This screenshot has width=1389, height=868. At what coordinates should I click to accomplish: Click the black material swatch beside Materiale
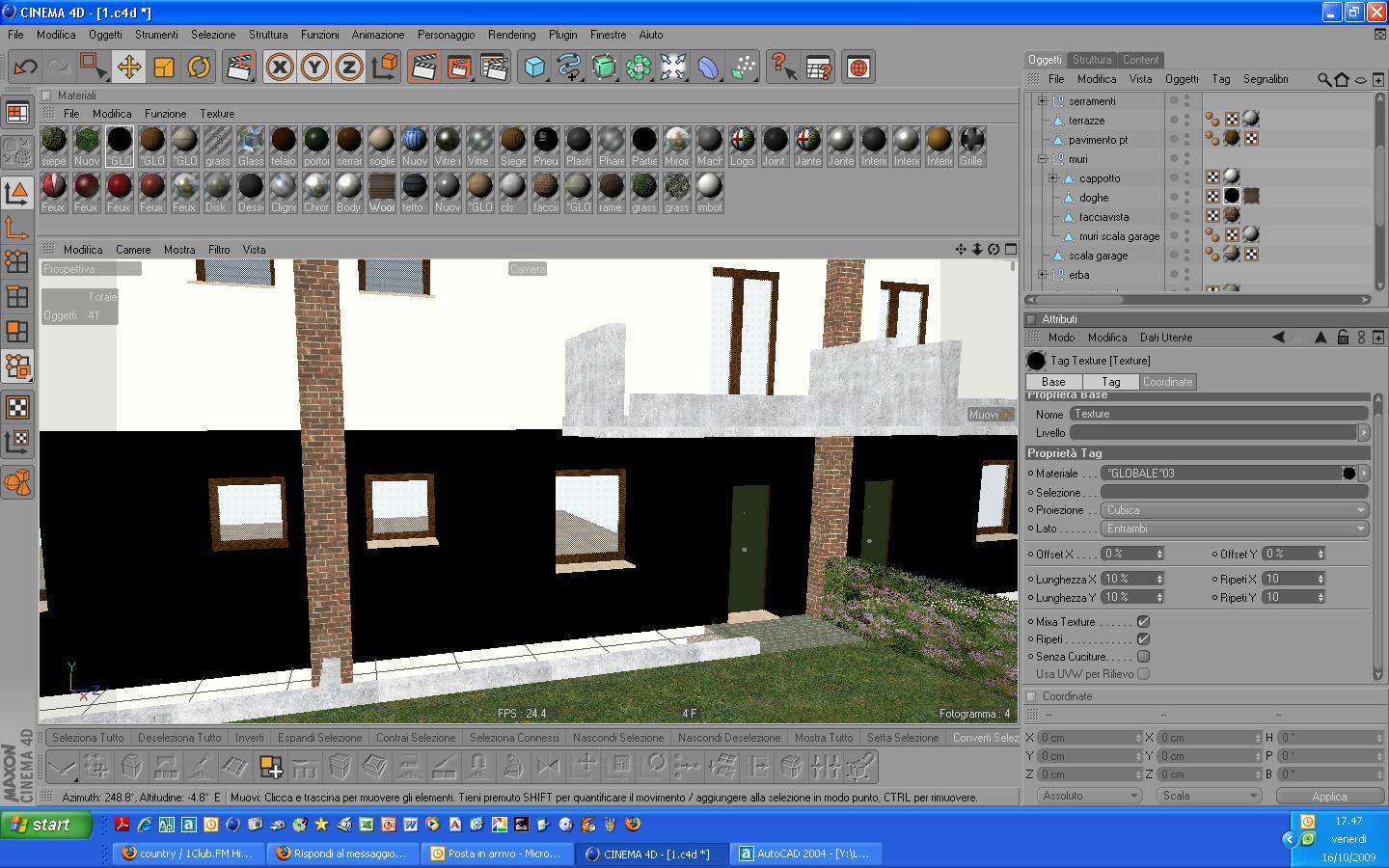click(x=1348, y=474)
